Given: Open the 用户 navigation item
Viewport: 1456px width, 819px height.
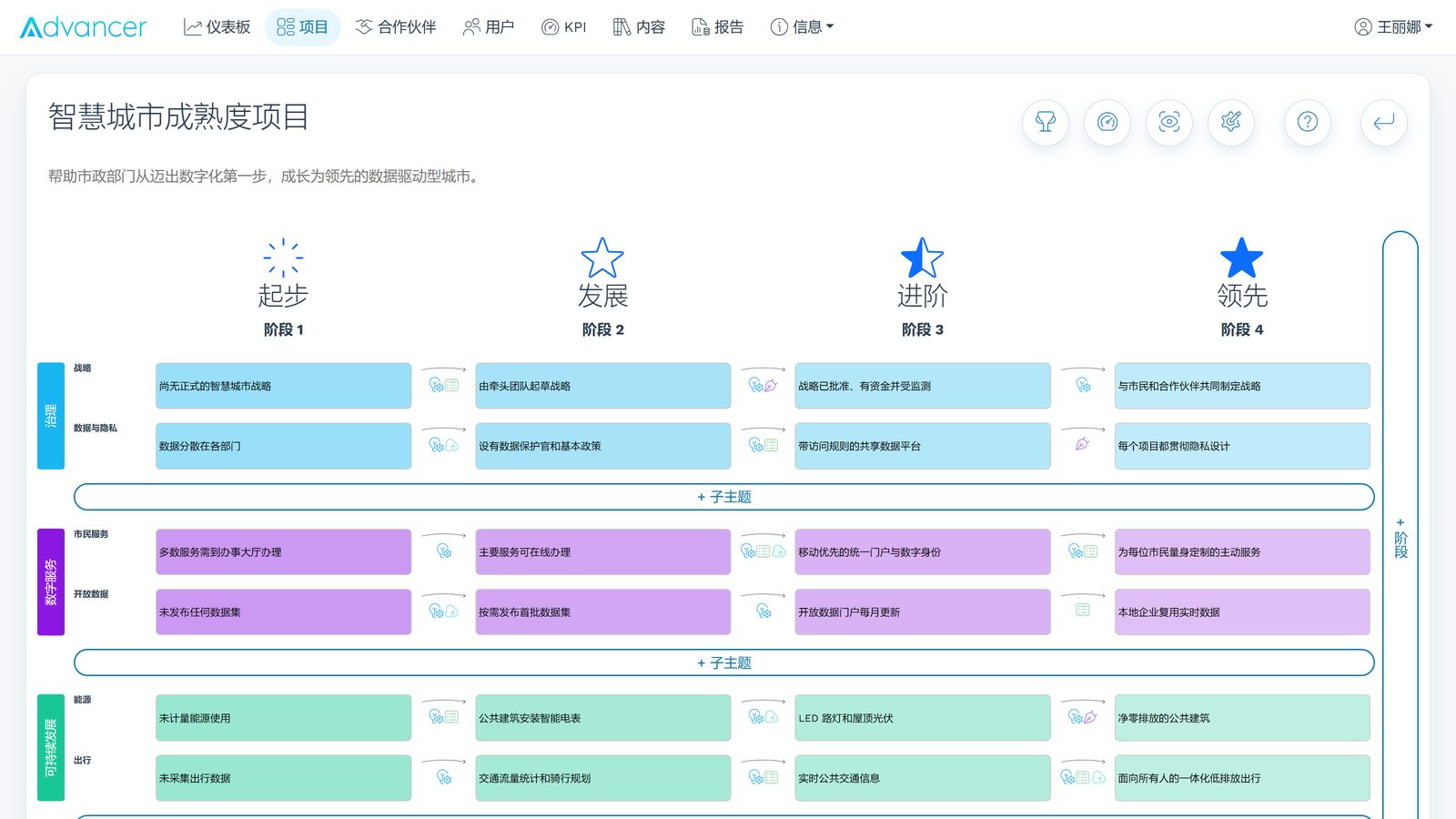Looking at the screenshot, I should pos(489,27).
